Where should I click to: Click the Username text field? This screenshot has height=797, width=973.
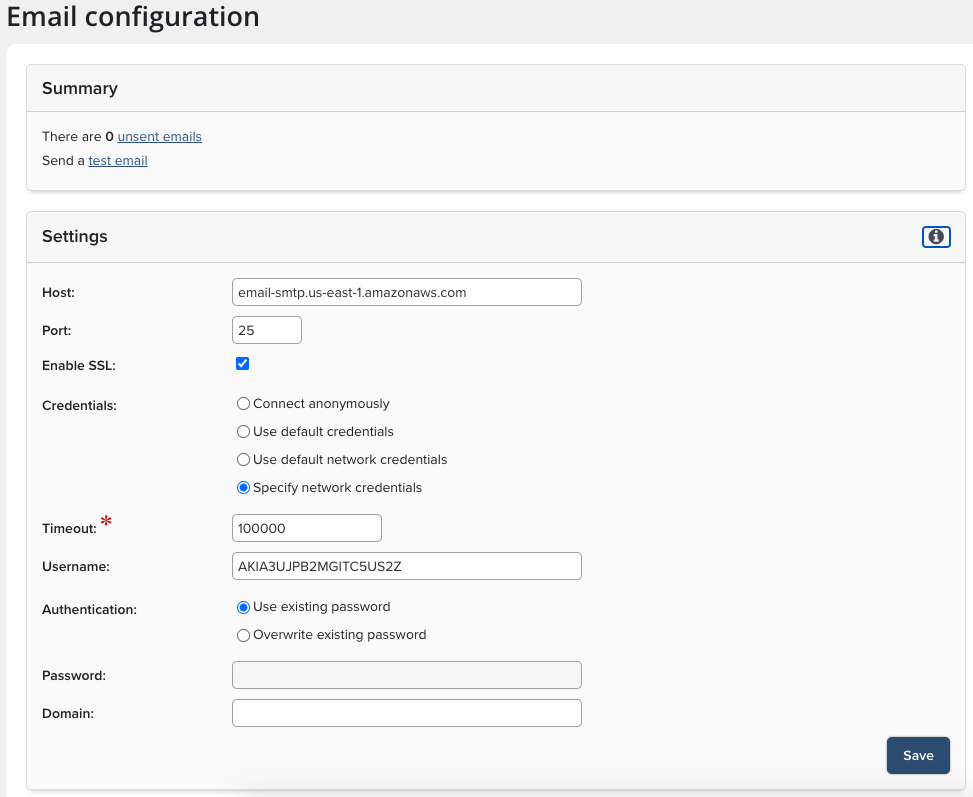click(x=406, y=566)
